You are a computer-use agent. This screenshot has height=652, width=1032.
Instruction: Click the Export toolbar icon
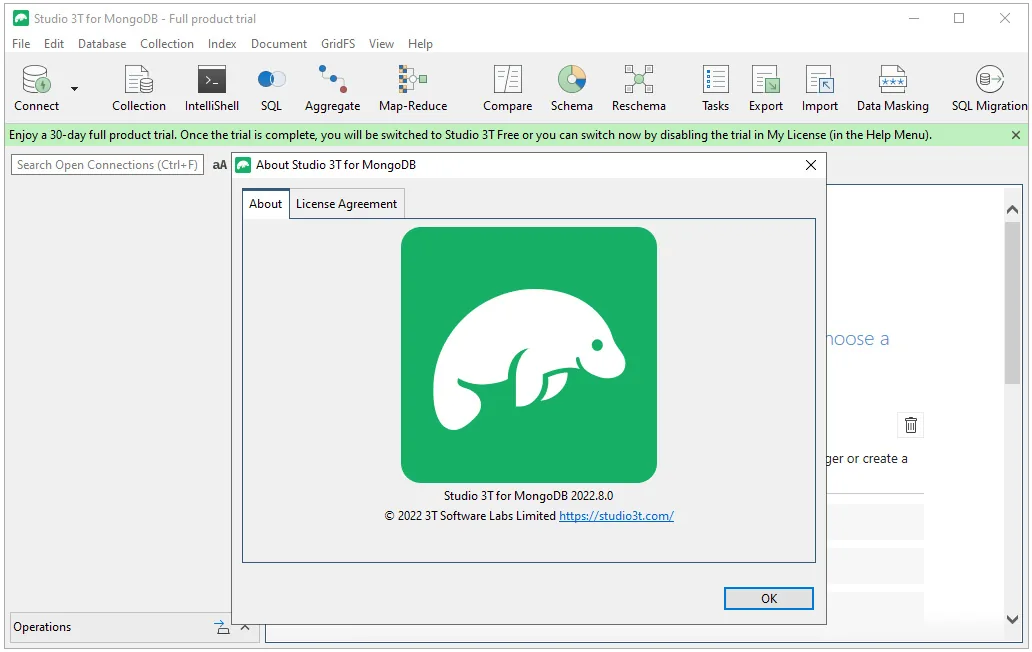(765, 88)
